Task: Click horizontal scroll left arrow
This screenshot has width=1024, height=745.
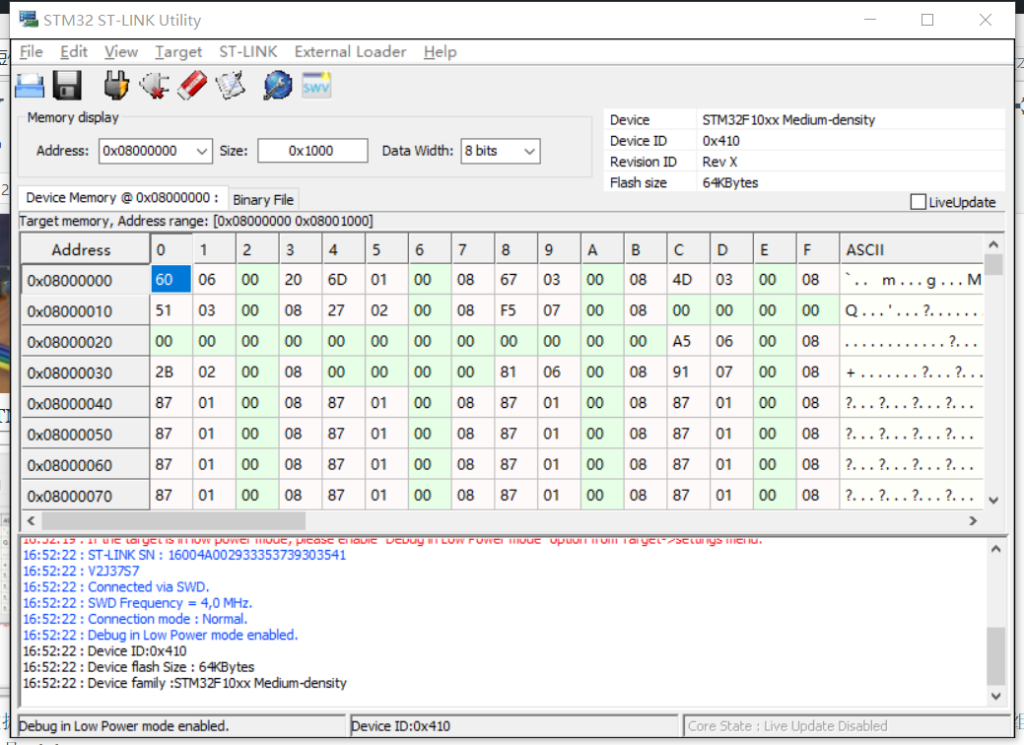Action: click(31, 520)
